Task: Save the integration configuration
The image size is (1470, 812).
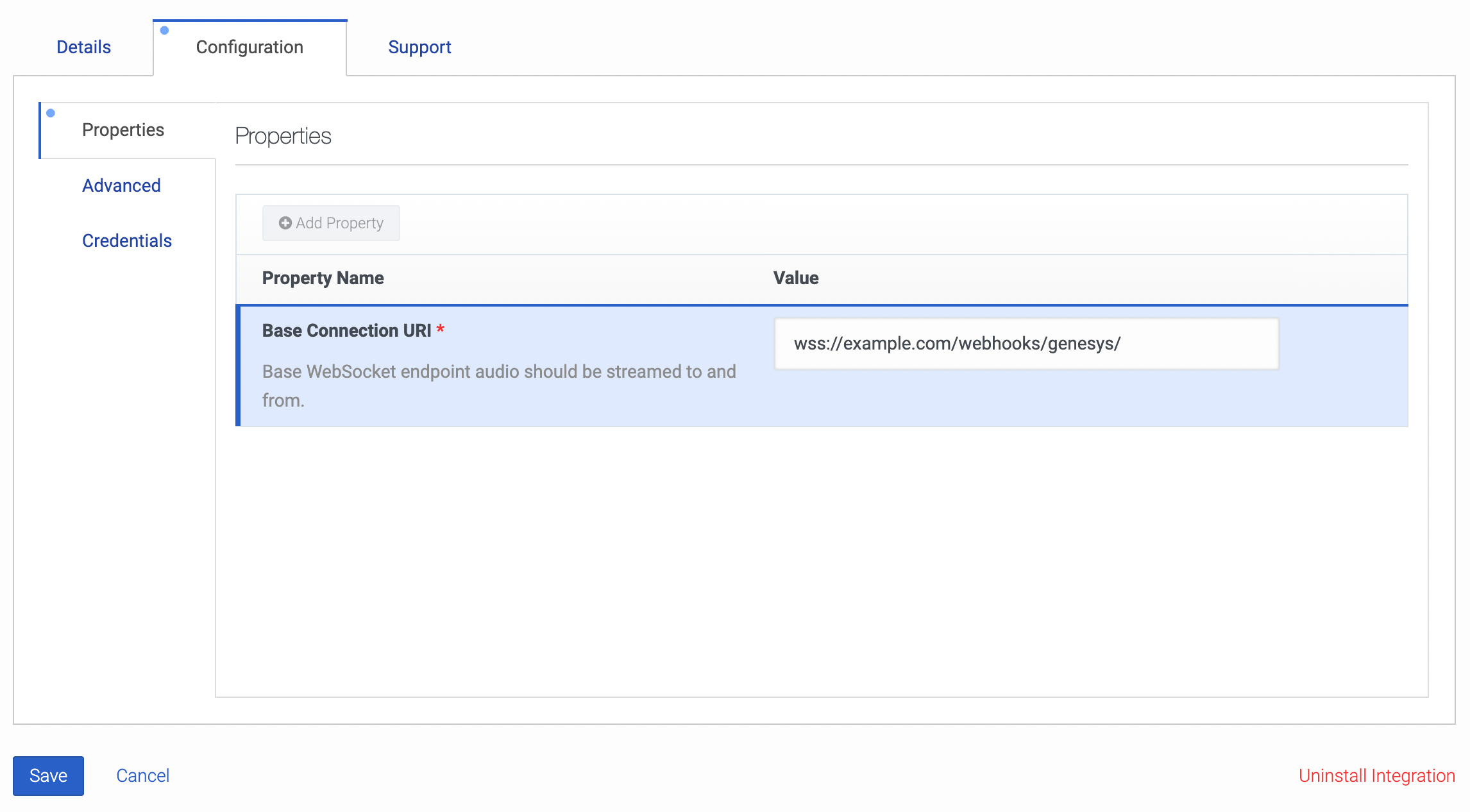Action: pos(47,775)
